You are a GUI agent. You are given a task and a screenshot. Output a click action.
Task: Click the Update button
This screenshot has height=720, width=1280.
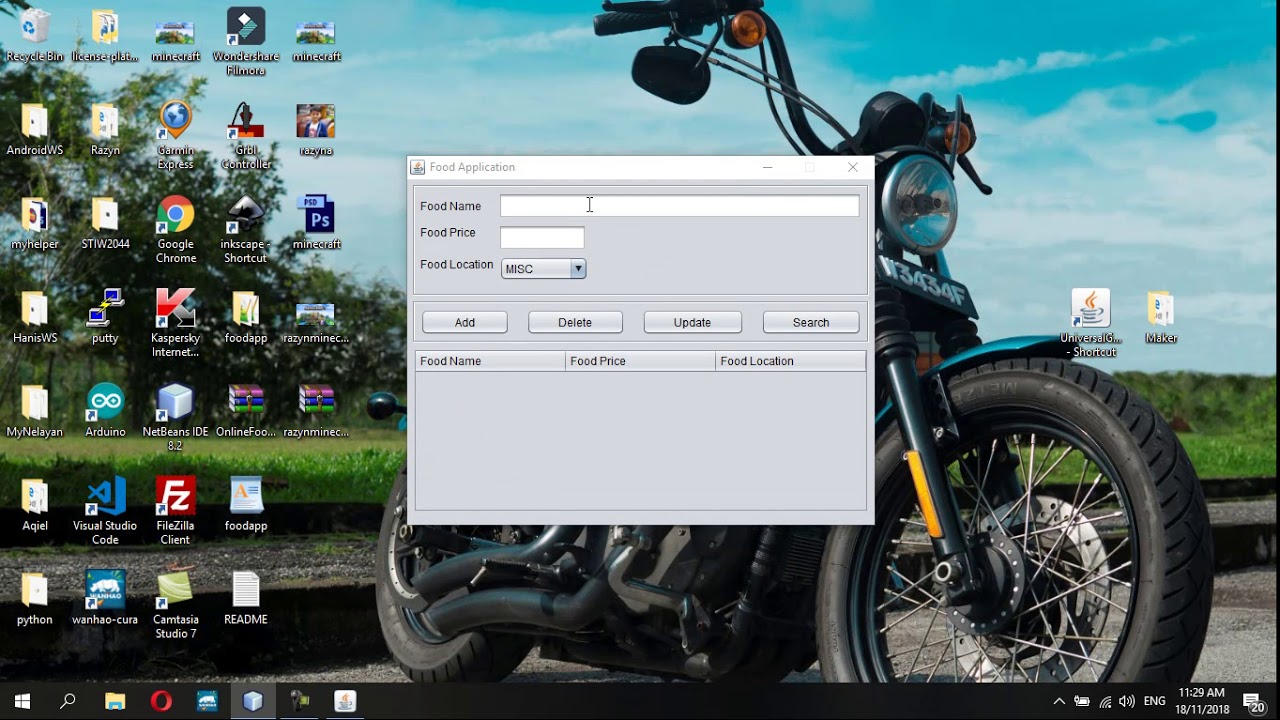pyautogui.click(x=692, y=322)
